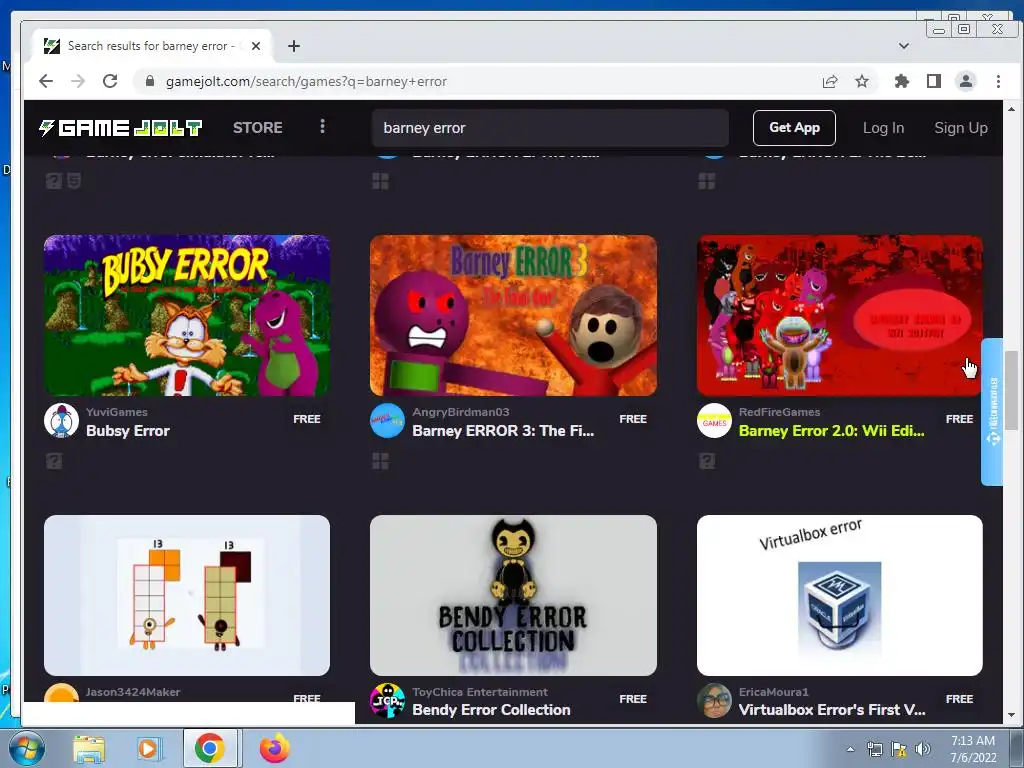Open Windows Explorer from taskbar
Image resolution: width=1024 pixels, height=768 pixels.
(89, 749)
